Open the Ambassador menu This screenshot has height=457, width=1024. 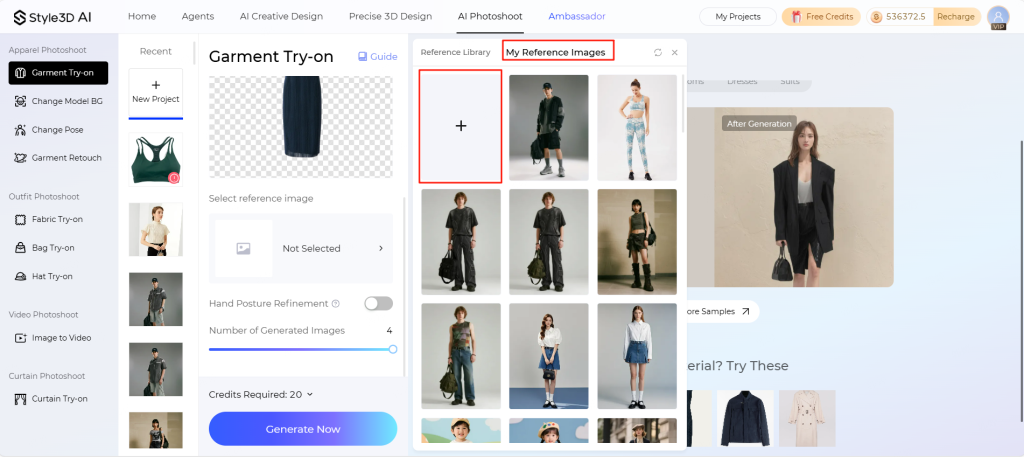(577, 16)
